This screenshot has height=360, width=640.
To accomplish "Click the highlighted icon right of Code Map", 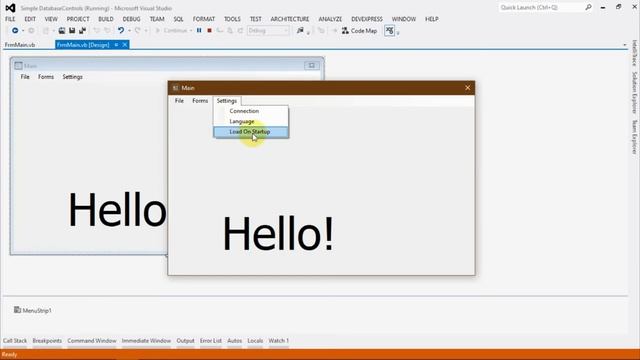I will [x=389, y=31].
